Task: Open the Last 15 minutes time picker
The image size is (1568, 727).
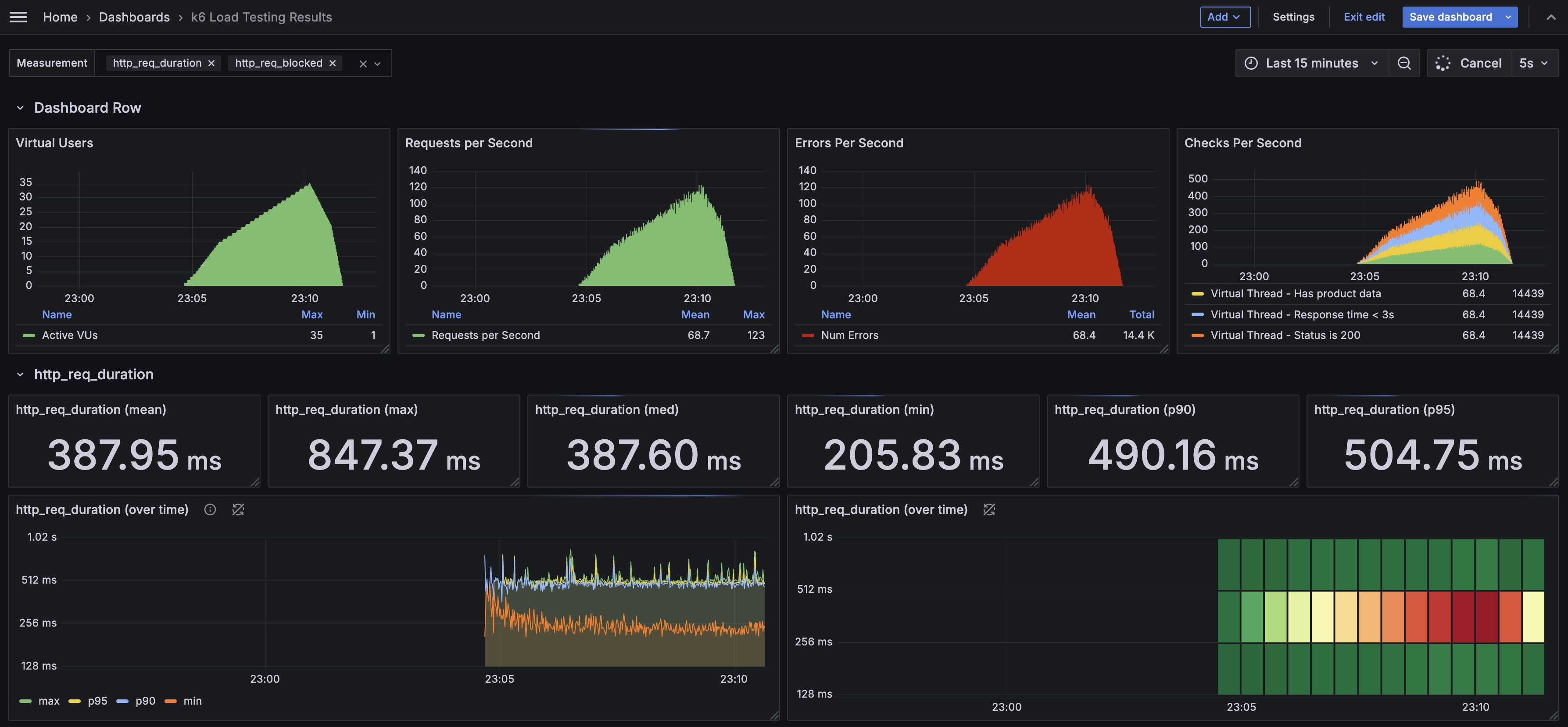Action: [x=1311, y=63]
